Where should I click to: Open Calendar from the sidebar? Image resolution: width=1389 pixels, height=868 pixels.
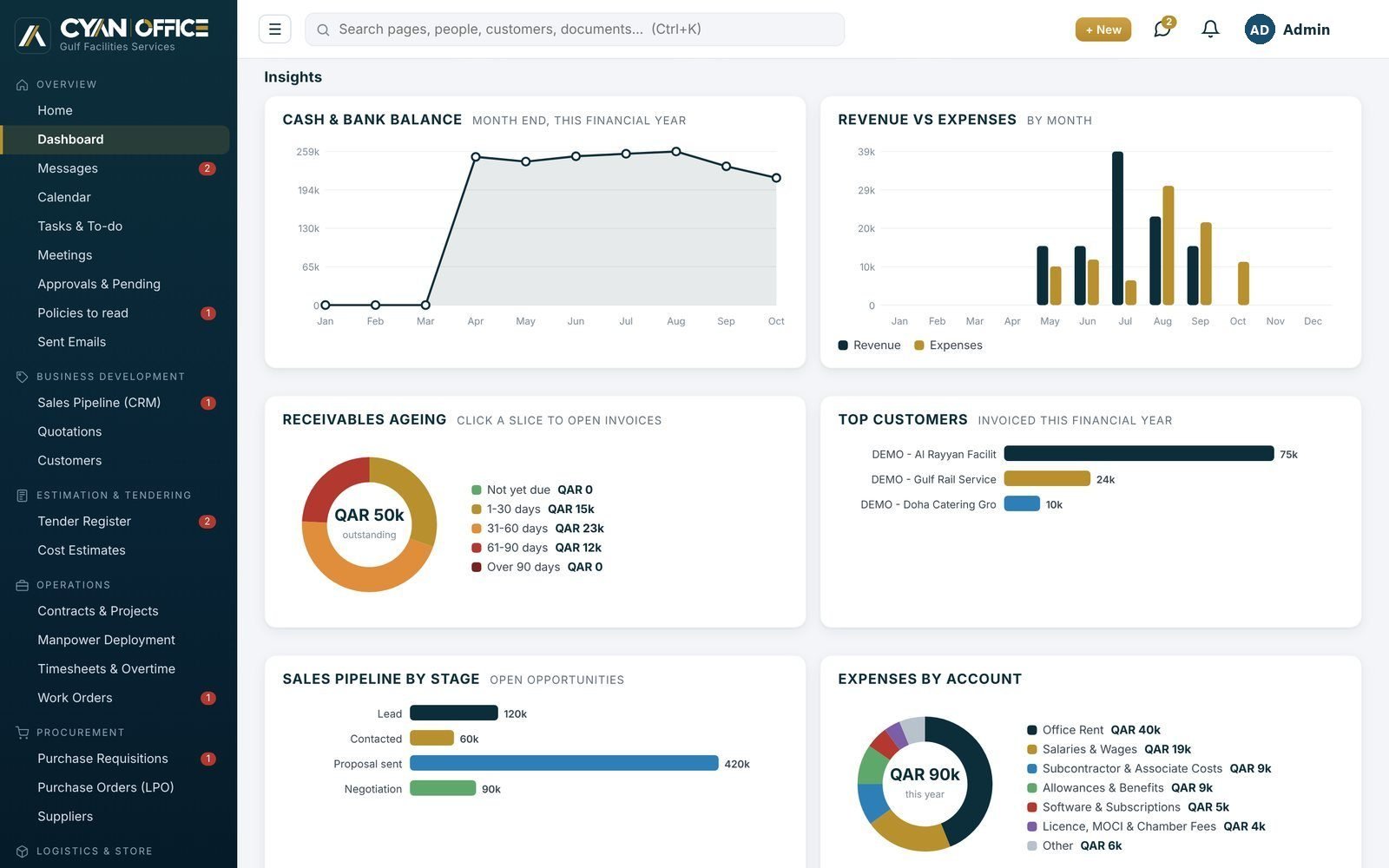(x=115, y=197)
